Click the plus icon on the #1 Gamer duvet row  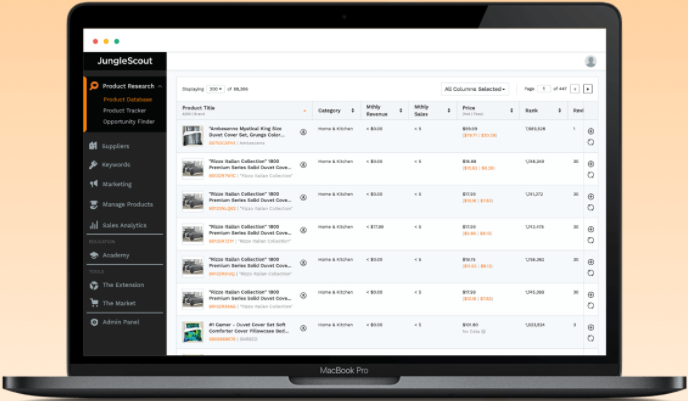click(x=591, y=327)
